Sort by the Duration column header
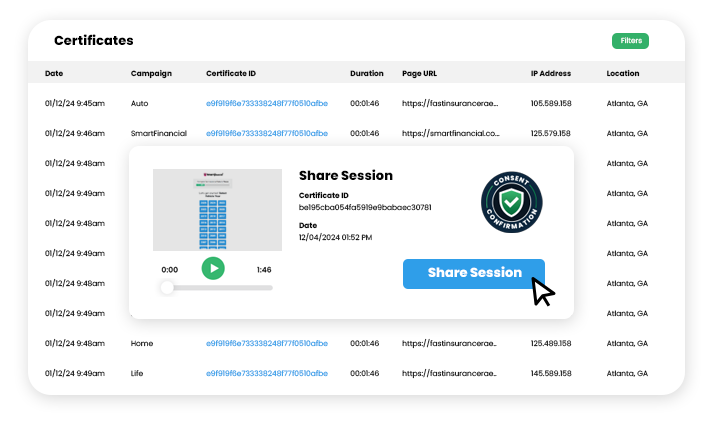The width and height of the screenshot is (712, 425). 366,74
